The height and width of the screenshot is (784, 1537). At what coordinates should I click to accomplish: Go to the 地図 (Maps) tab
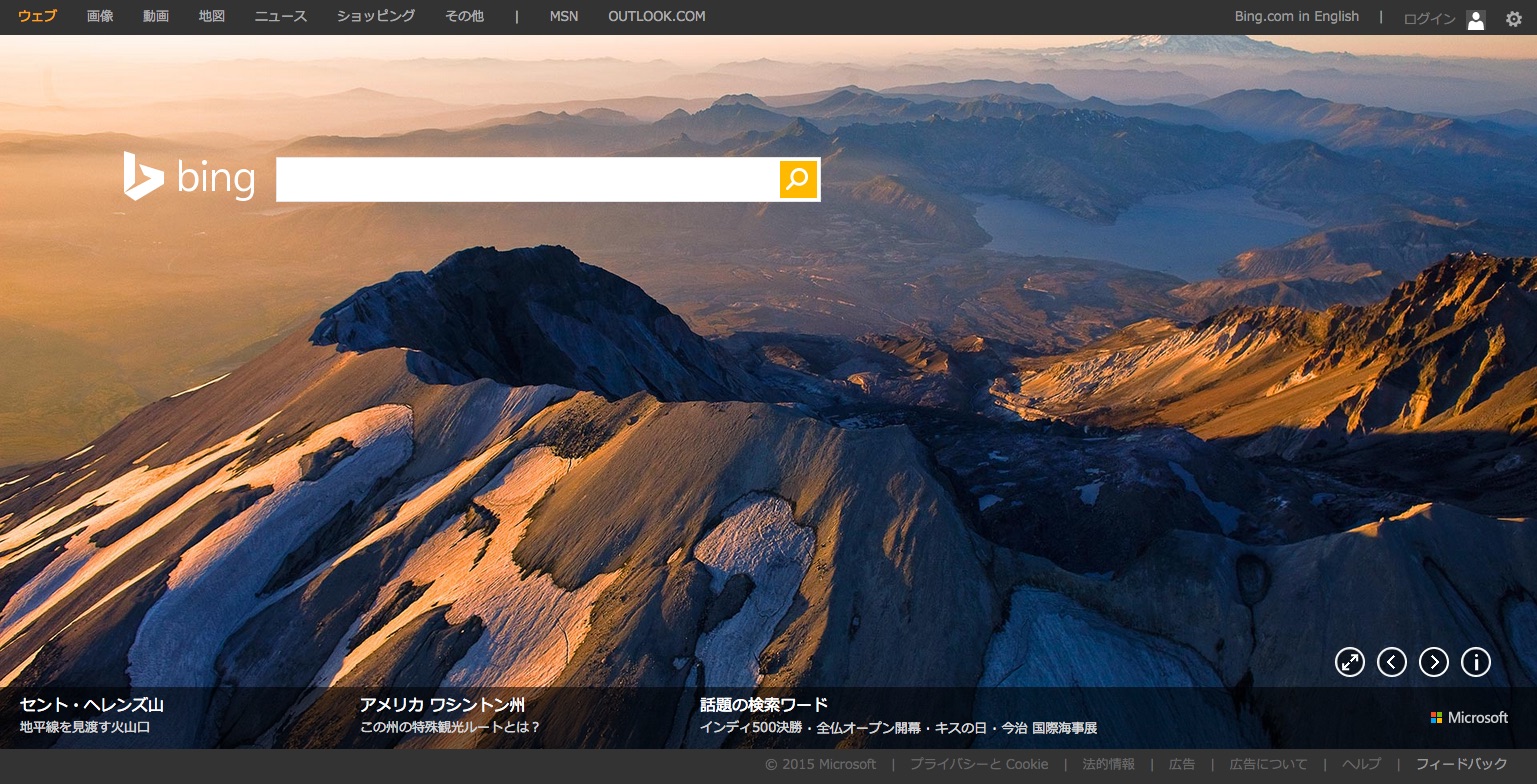[212, 17]
